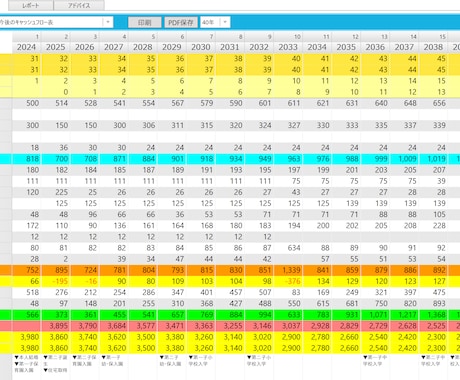
Task: Select the 2036 year column header
Action: pyautogui.click(x=375, y=47)
